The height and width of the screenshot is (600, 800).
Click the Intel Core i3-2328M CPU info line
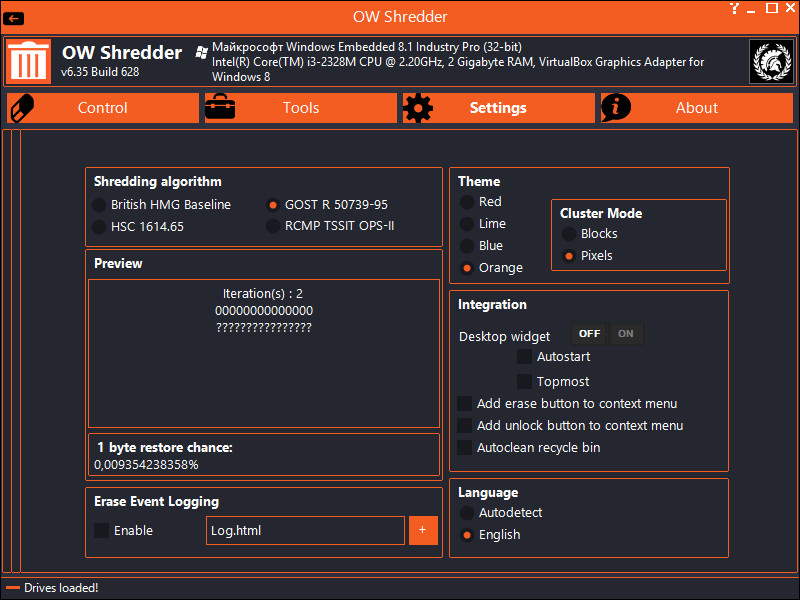pos(458,69)
